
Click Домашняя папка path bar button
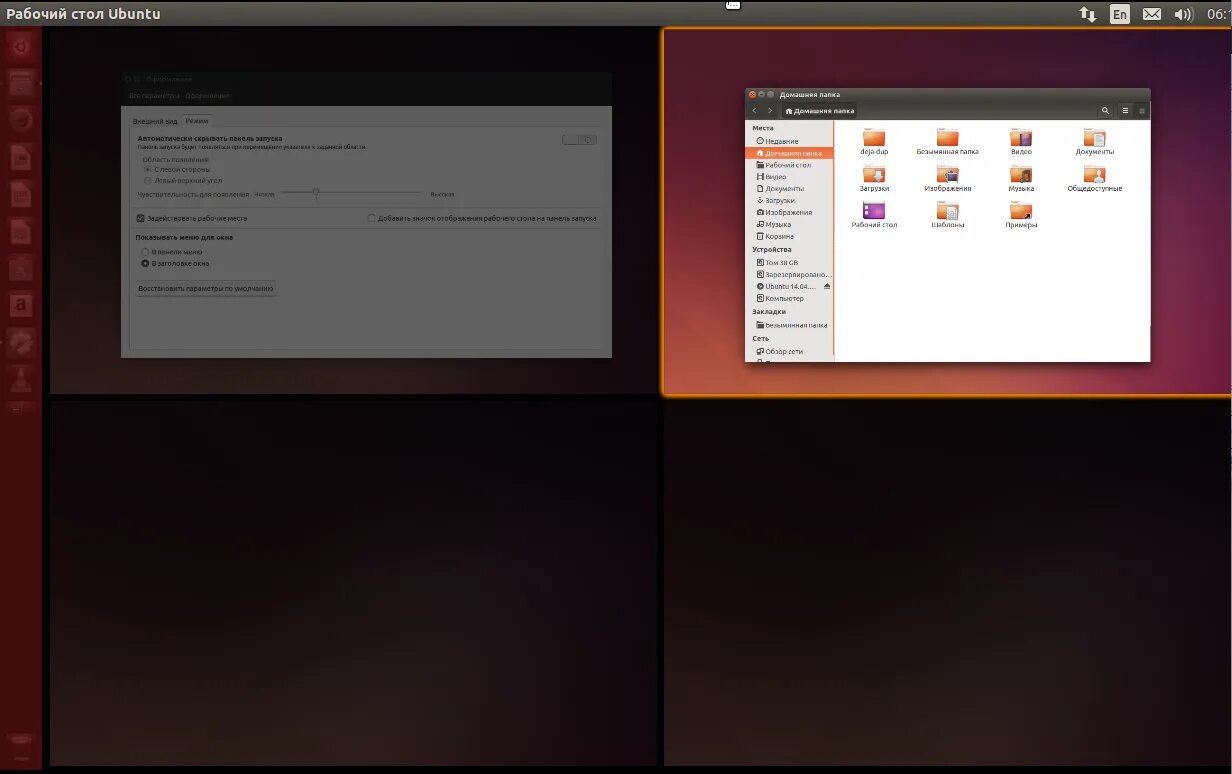point(820,111)
